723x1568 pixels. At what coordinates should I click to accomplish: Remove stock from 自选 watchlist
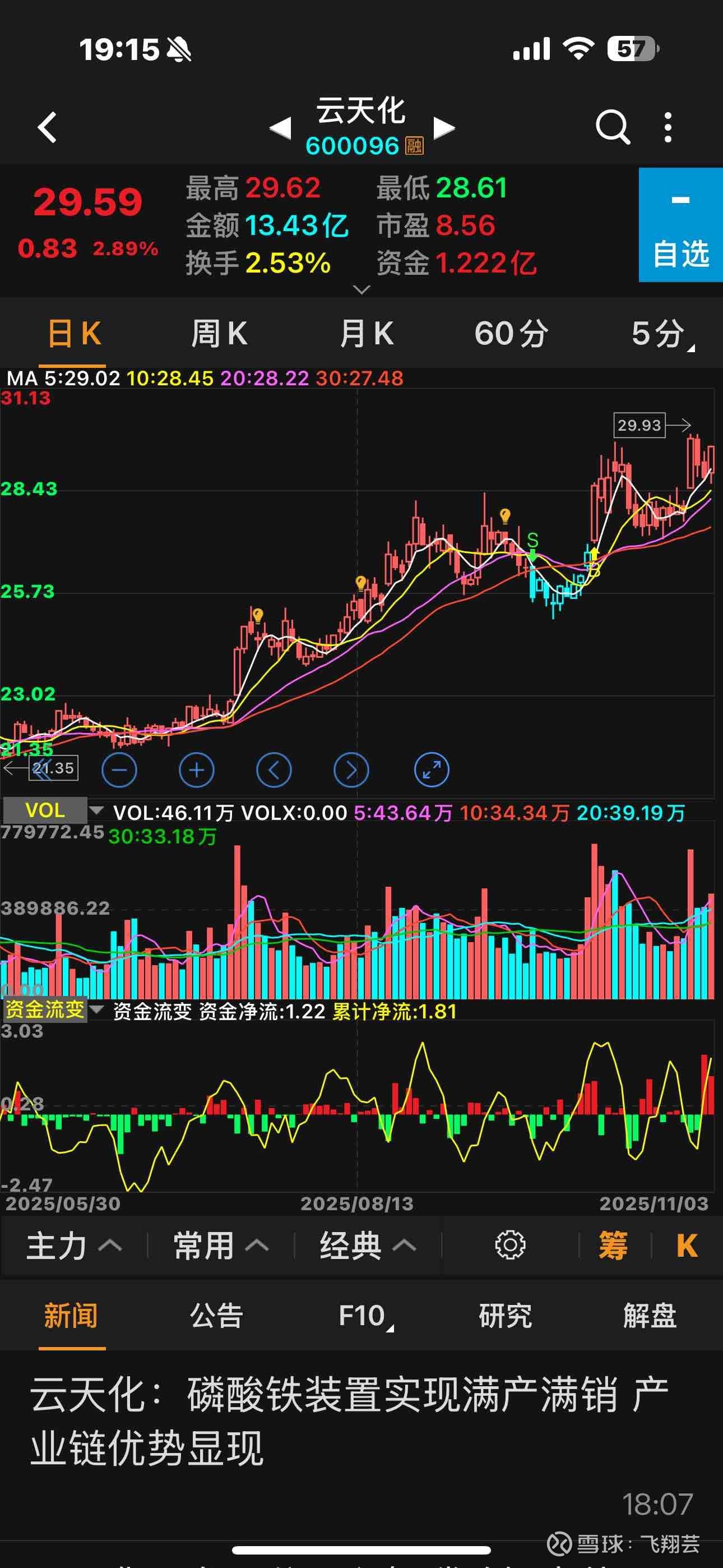point(681,225)
